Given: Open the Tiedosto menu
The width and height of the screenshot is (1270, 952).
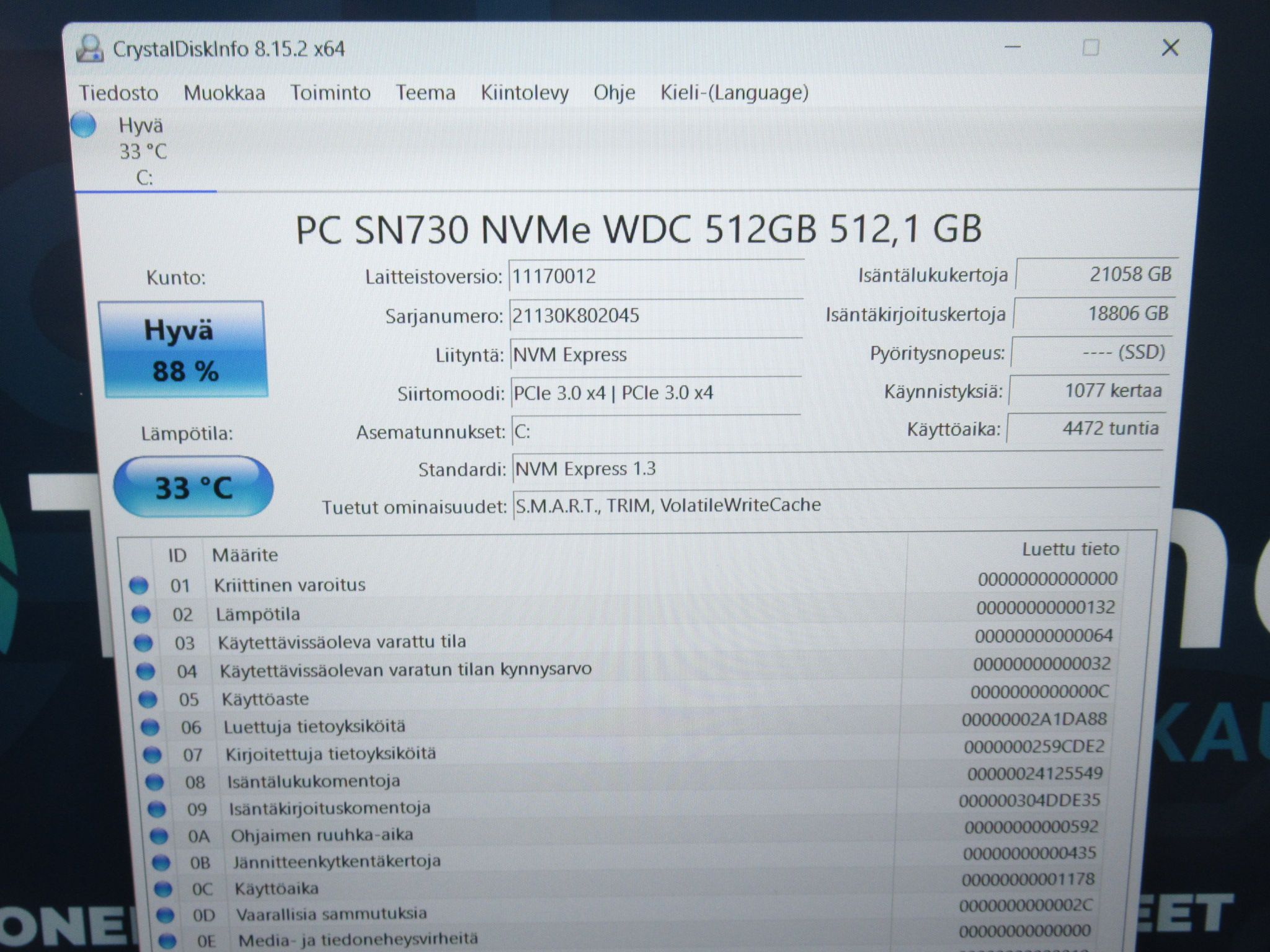Looking at the screenshot, I should tap(118, 93).
